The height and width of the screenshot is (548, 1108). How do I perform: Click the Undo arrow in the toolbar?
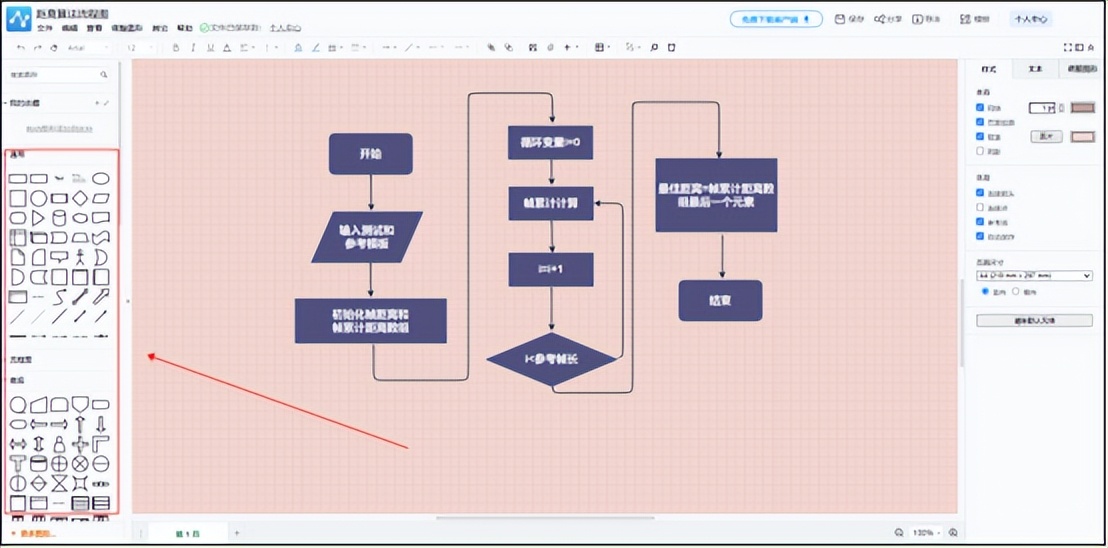[x=20, y=48]
